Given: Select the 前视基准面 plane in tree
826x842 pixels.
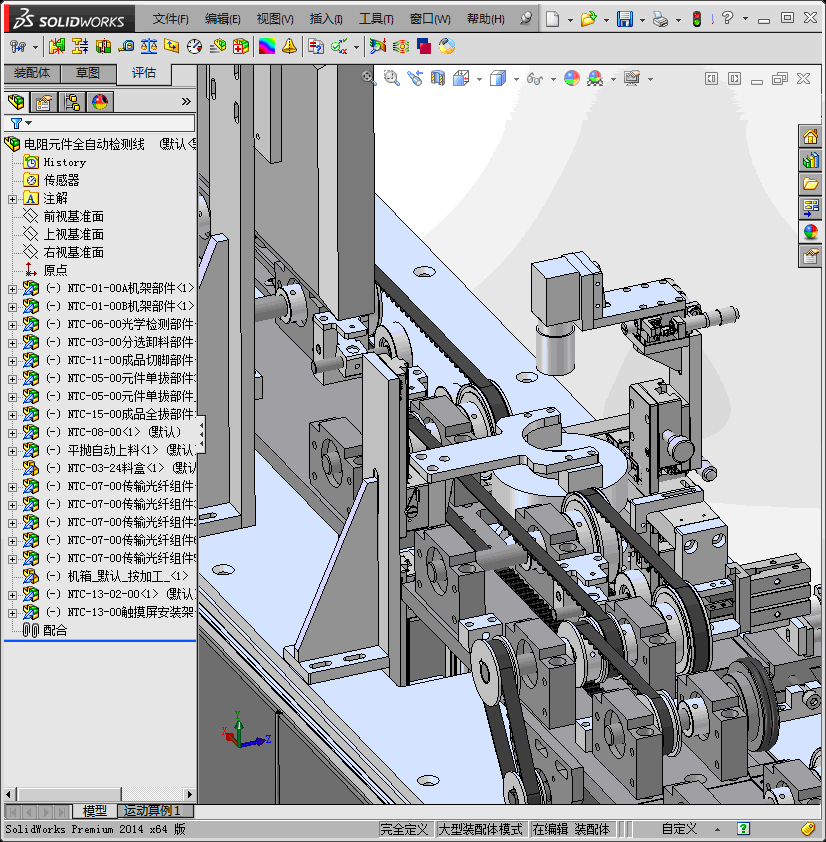Looking at the screenshot, I should [x=73, y=216].
